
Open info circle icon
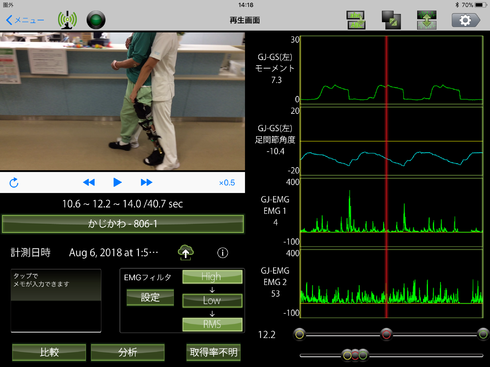223,253
